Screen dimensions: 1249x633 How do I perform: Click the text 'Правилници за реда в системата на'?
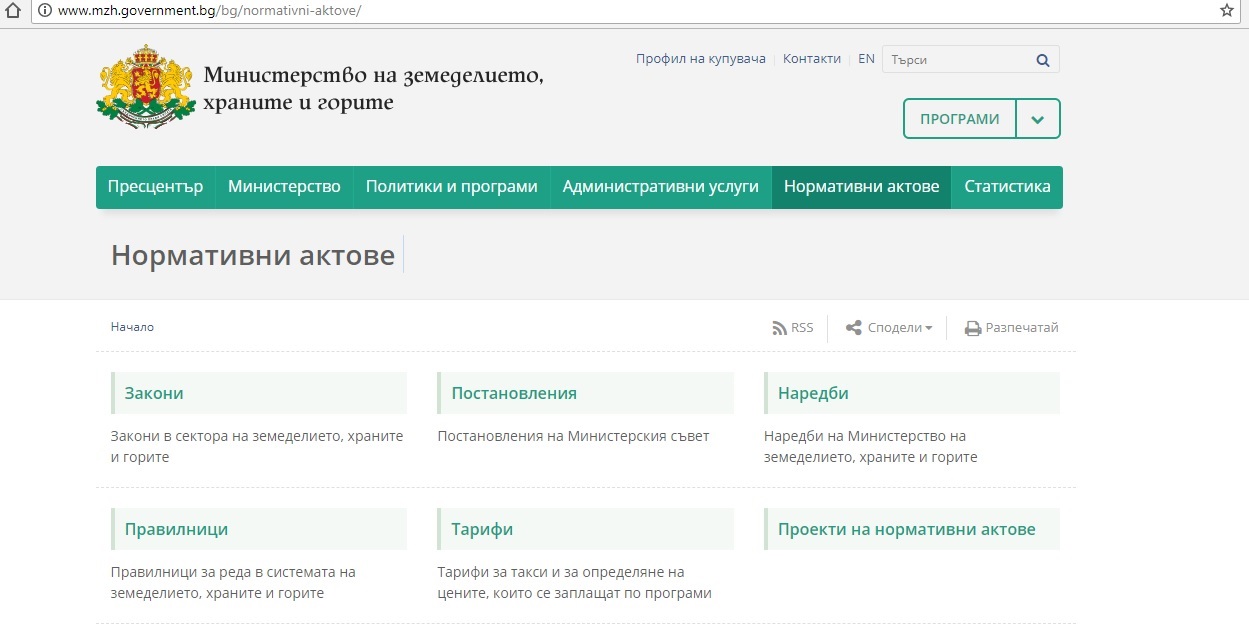[233, 572]
